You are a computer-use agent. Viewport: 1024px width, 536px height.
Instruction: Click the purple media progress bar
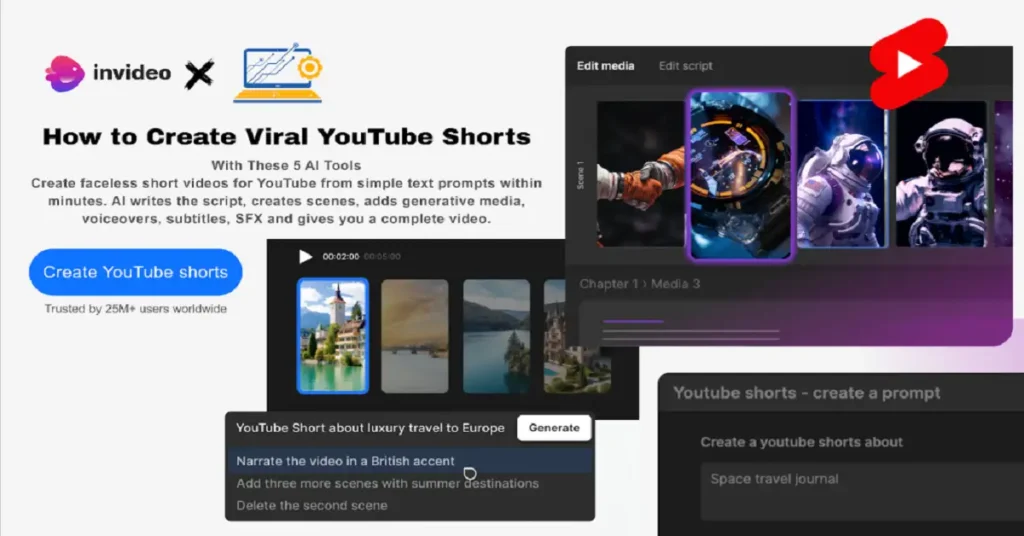tap(632, 321)
